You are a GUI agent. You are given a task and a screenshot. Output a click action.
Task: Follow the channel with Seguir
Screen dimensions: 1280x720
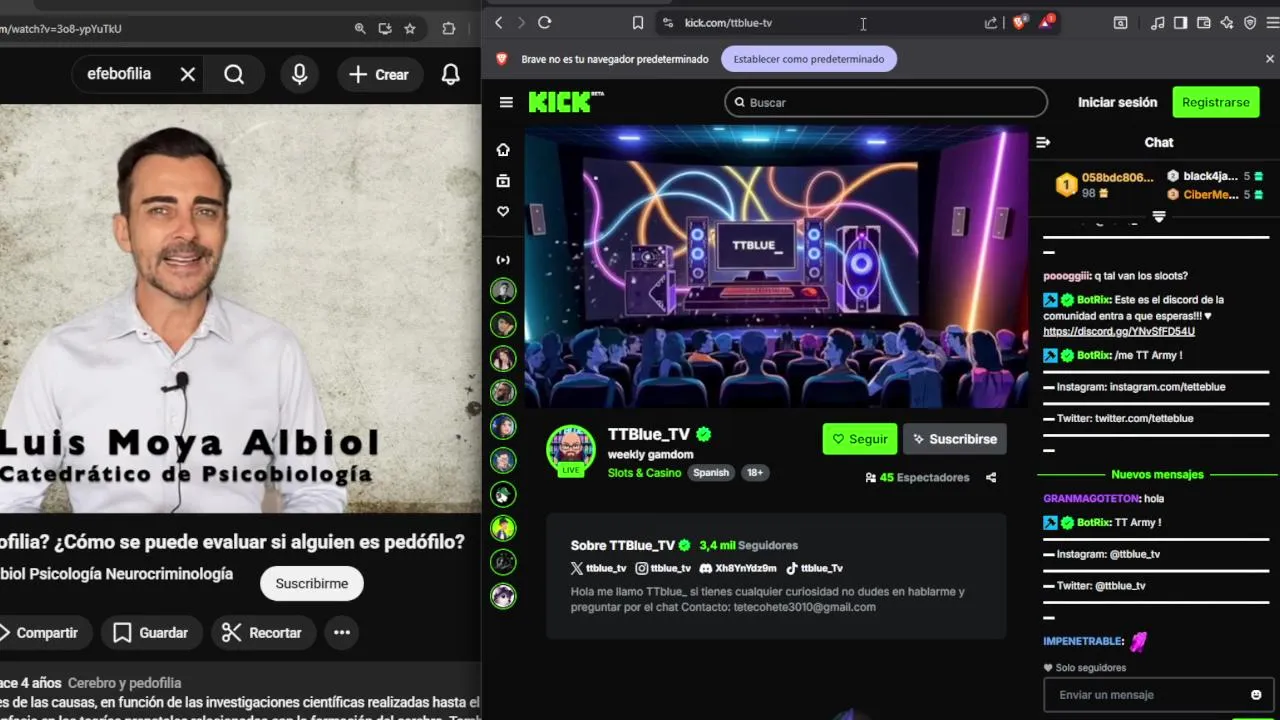pyautogui.click(x=860, y=439)
